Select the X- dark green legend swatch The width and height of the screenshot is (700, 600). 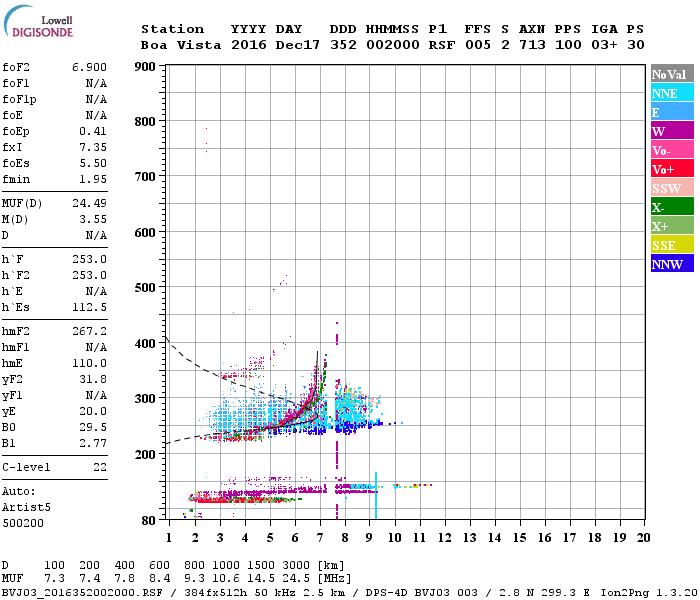(672, 207)
